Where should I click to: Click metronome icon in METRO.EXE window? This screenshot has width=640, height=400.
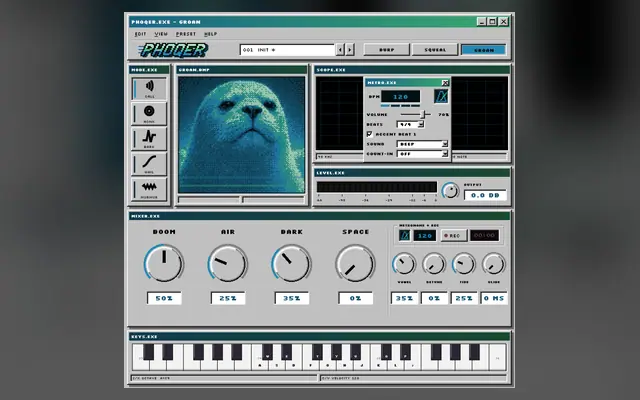pyautogui.click(x=441, y=97)
